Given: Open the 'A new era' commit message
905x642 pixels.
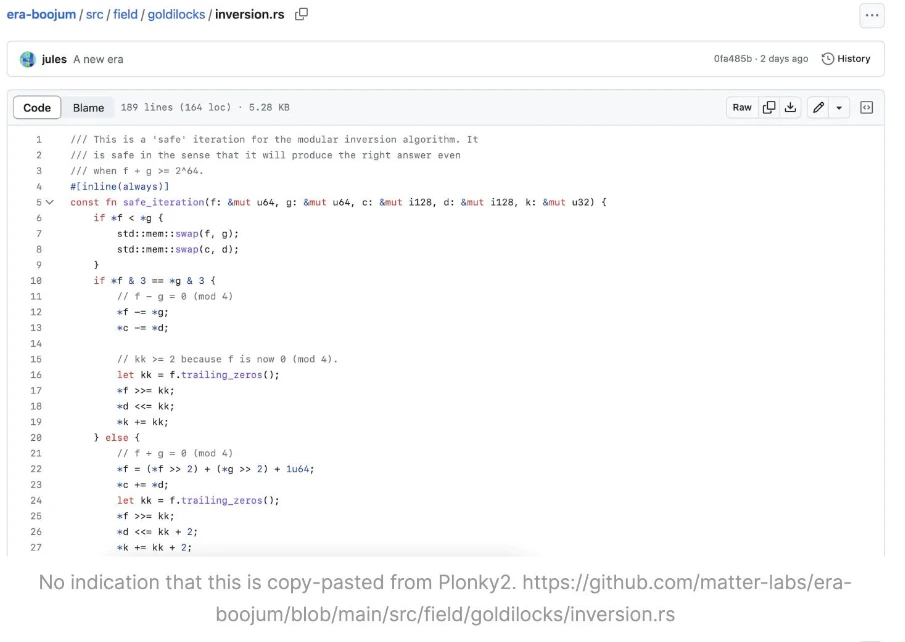Looking at the screenshot, I should pos(98,59).
